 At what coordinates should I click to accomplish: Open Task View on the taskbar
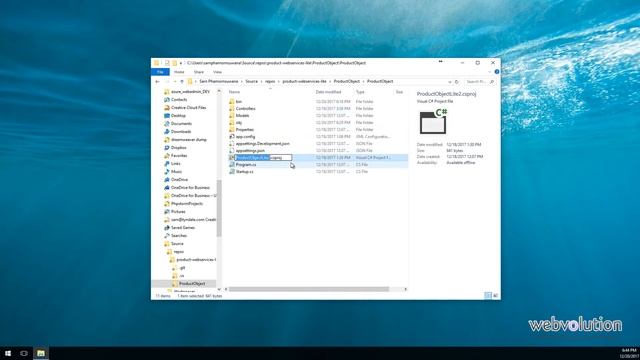point(24,353)
